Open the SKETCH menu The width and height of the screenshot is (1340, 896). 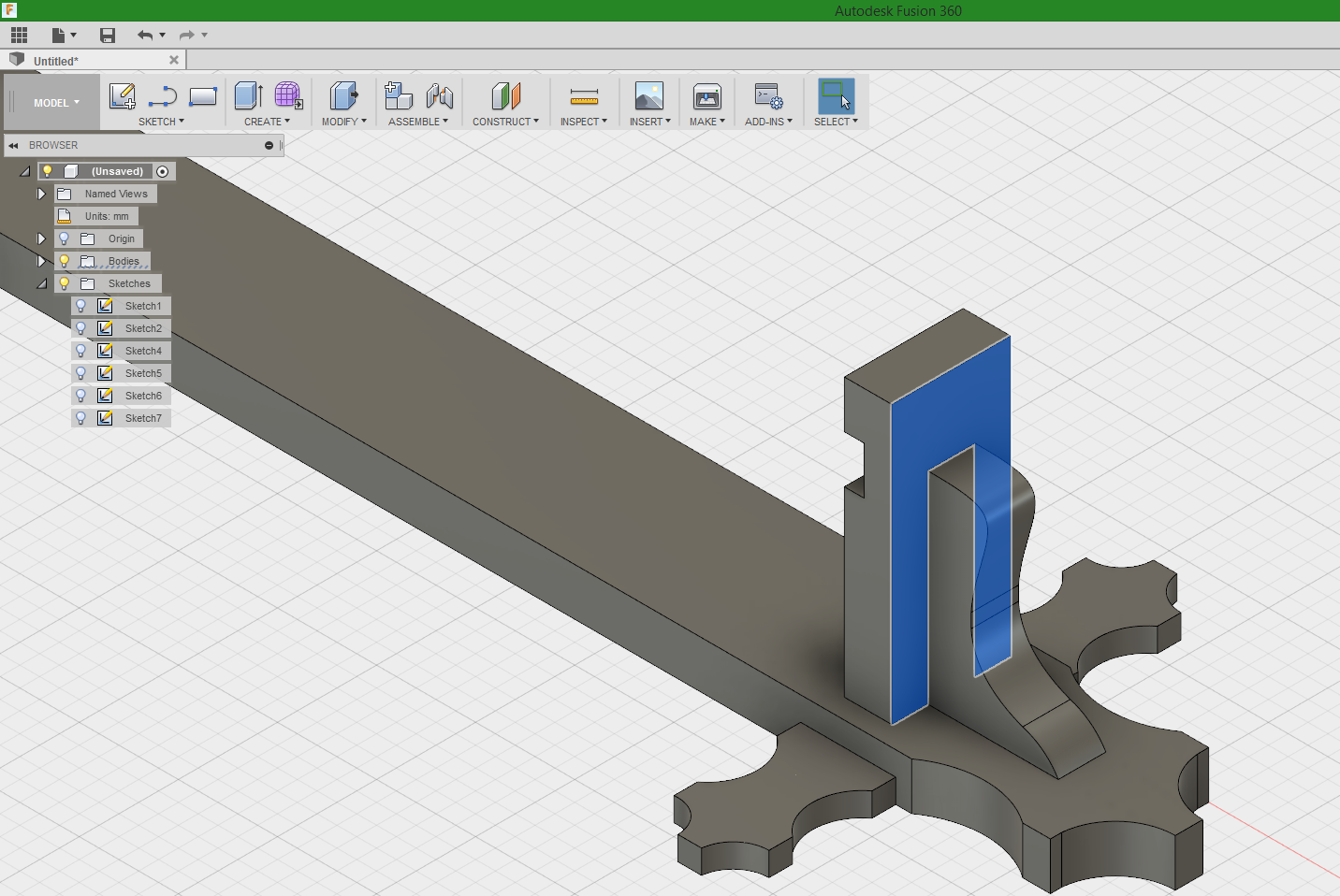pyautogui.click(x=161, y=122)
